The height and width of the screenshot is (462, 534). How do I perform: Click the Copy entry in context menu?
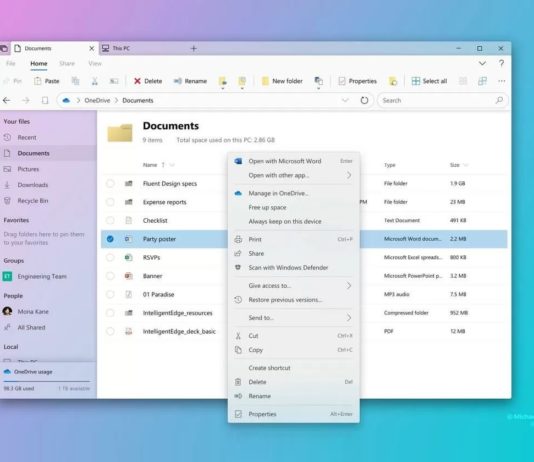[256, 350]
